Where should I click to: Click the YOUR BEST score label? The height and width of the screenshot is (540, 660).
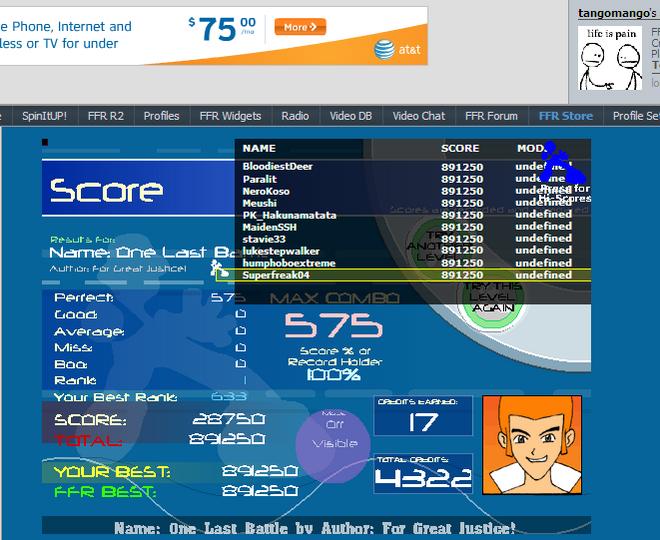(x=112, y=472)
